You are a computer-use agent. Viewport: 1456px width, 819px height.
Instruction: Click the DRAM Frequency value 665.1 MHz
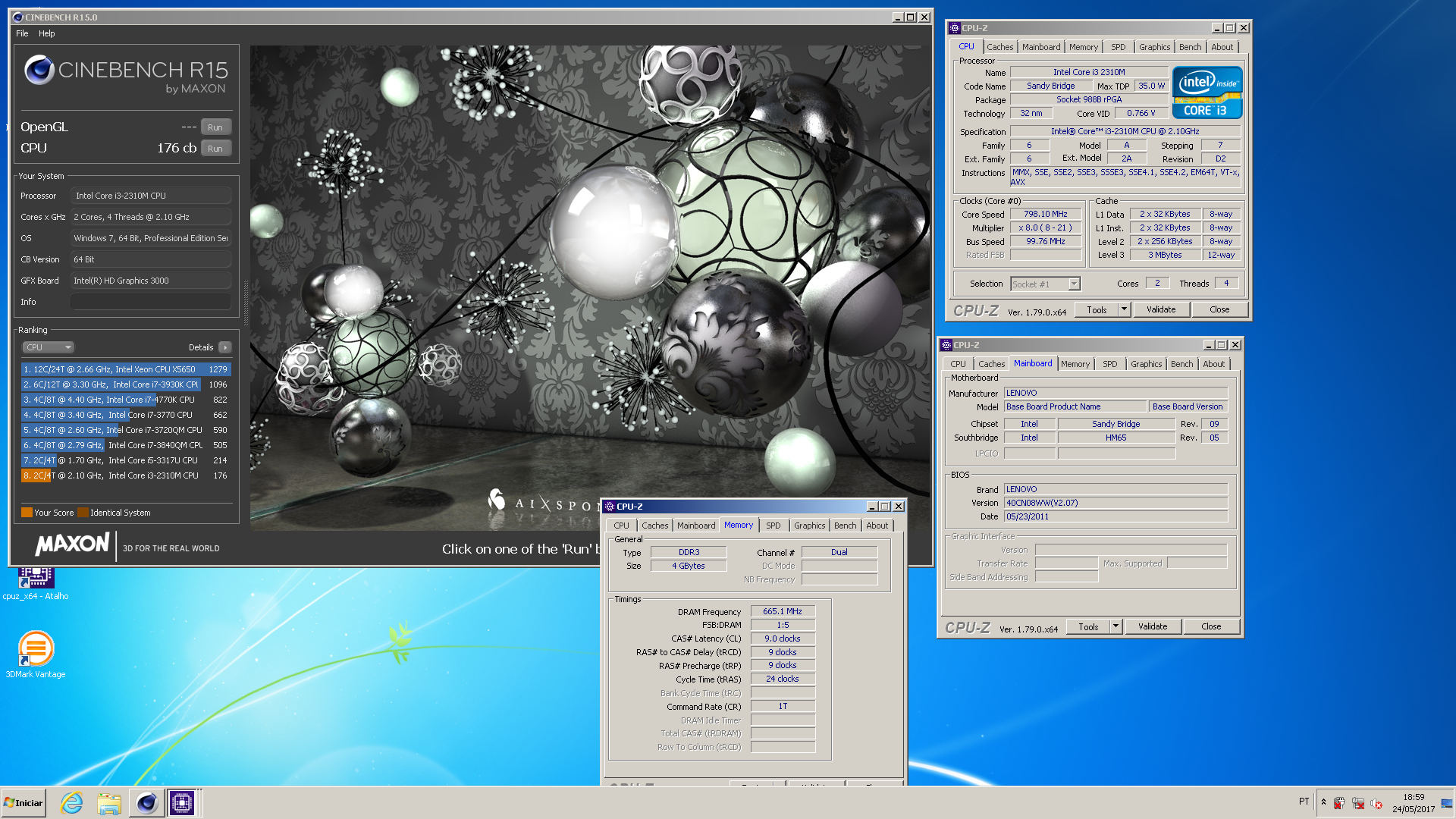point(783,611)
